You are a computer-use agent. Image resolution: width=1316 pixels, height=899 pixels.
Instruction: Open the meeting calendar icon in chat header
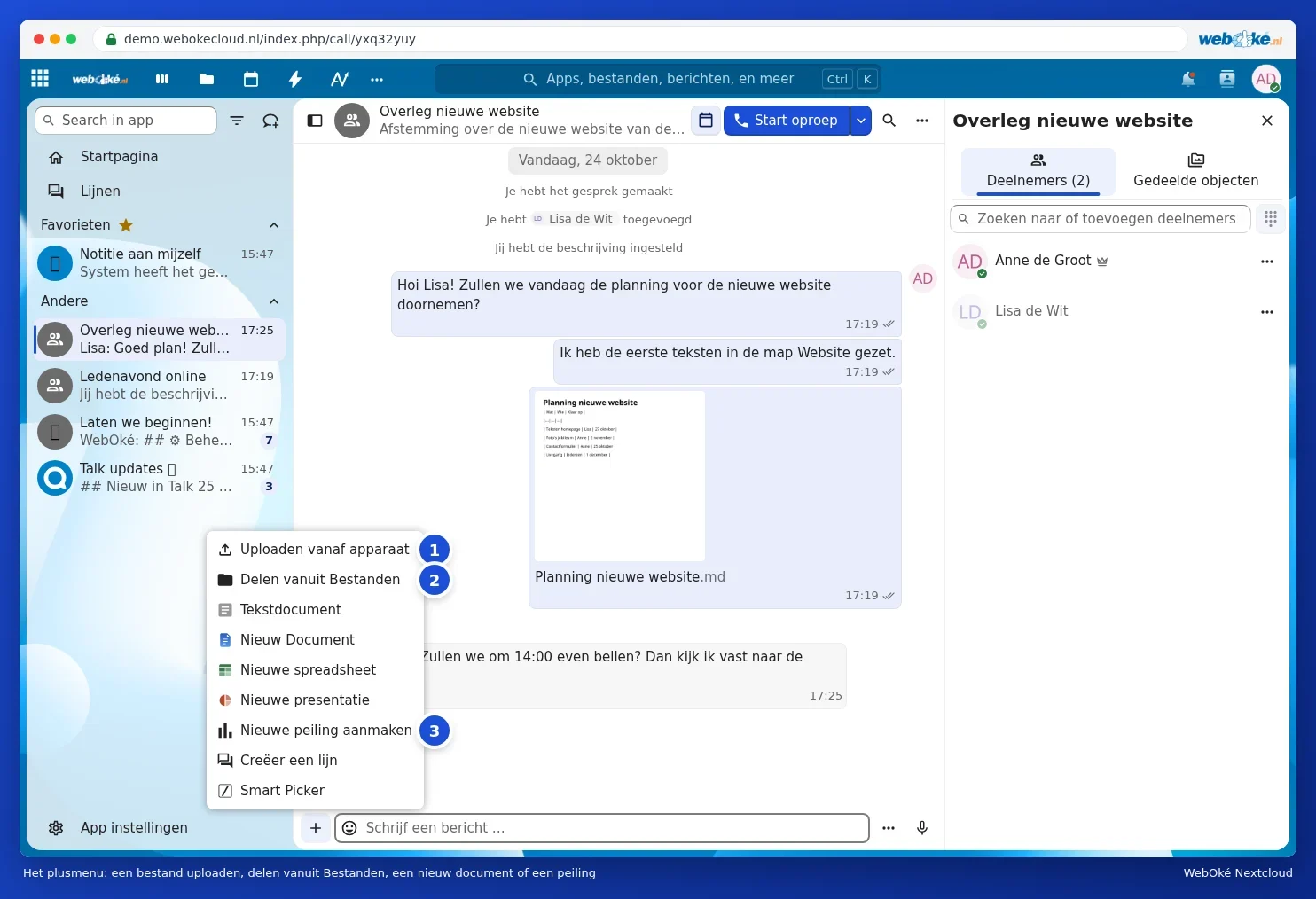pyautogui.click(x=706, y=121)
